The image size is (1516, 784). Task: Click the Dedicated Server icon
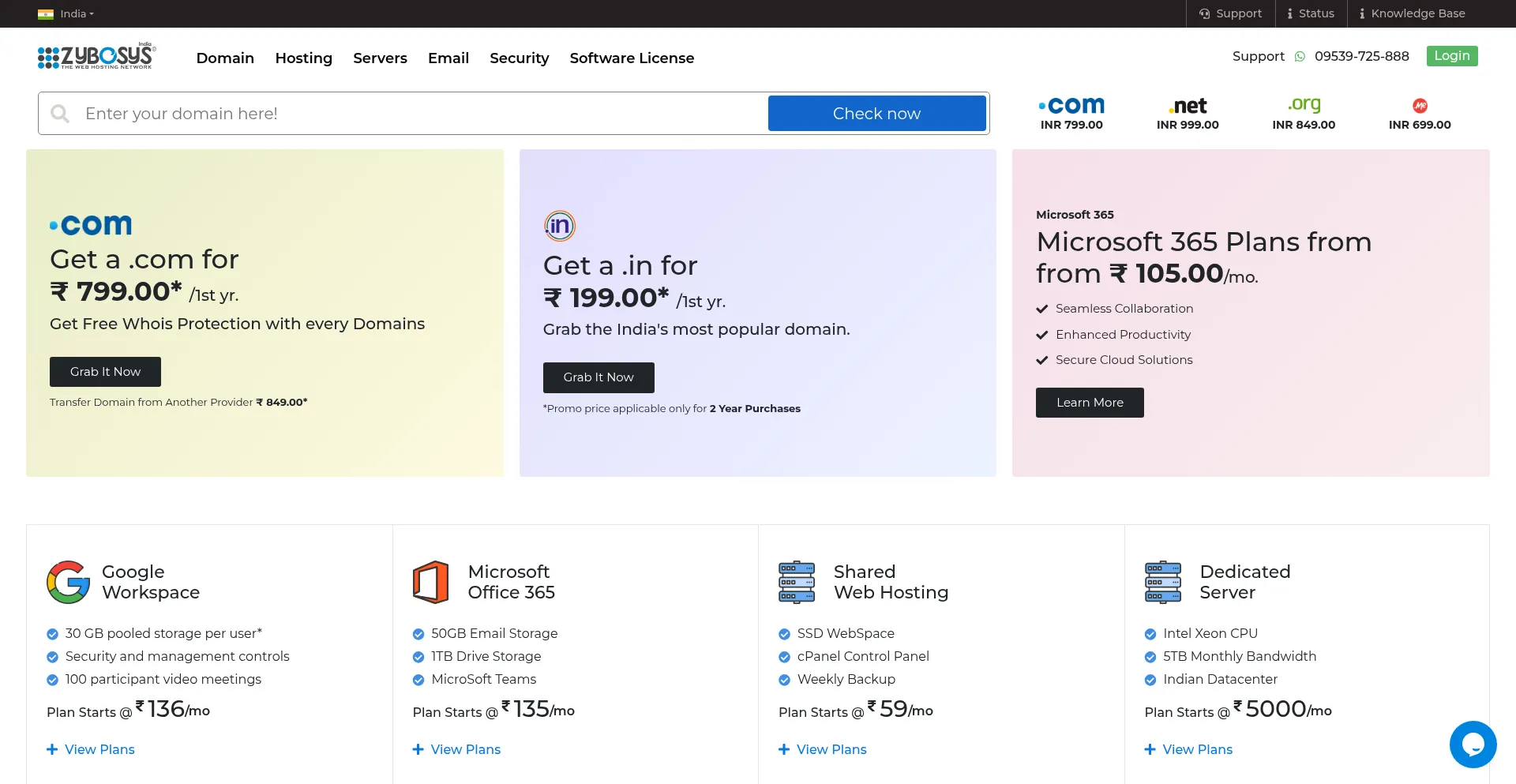[x=1163, y=582]
